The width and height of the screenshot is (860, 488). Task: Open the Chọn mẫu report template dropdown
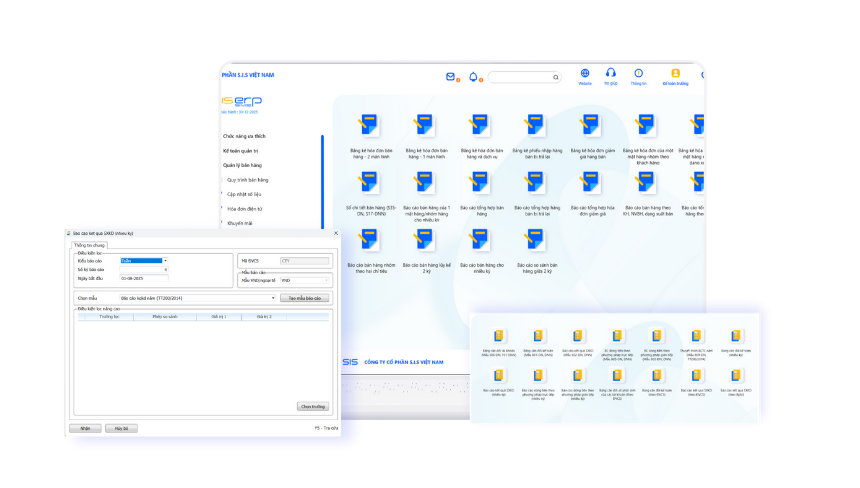click(x=197, y=298)
